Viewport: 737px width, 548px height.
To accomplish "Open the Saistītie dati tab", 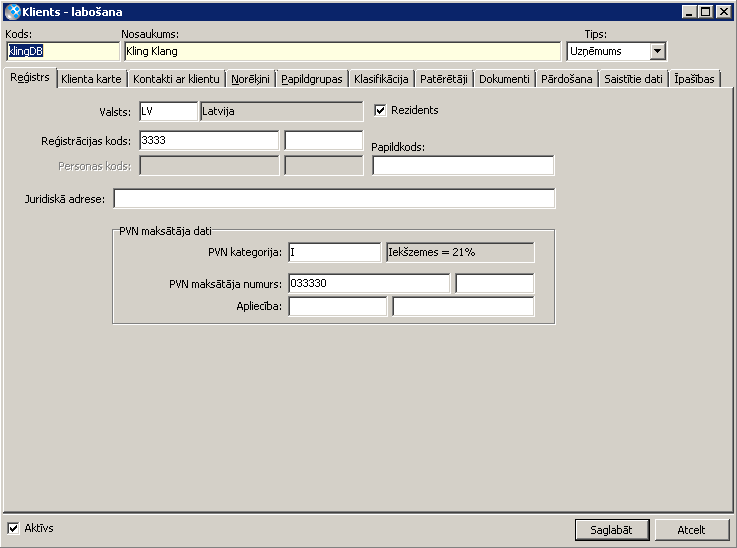I will (633, 78).
